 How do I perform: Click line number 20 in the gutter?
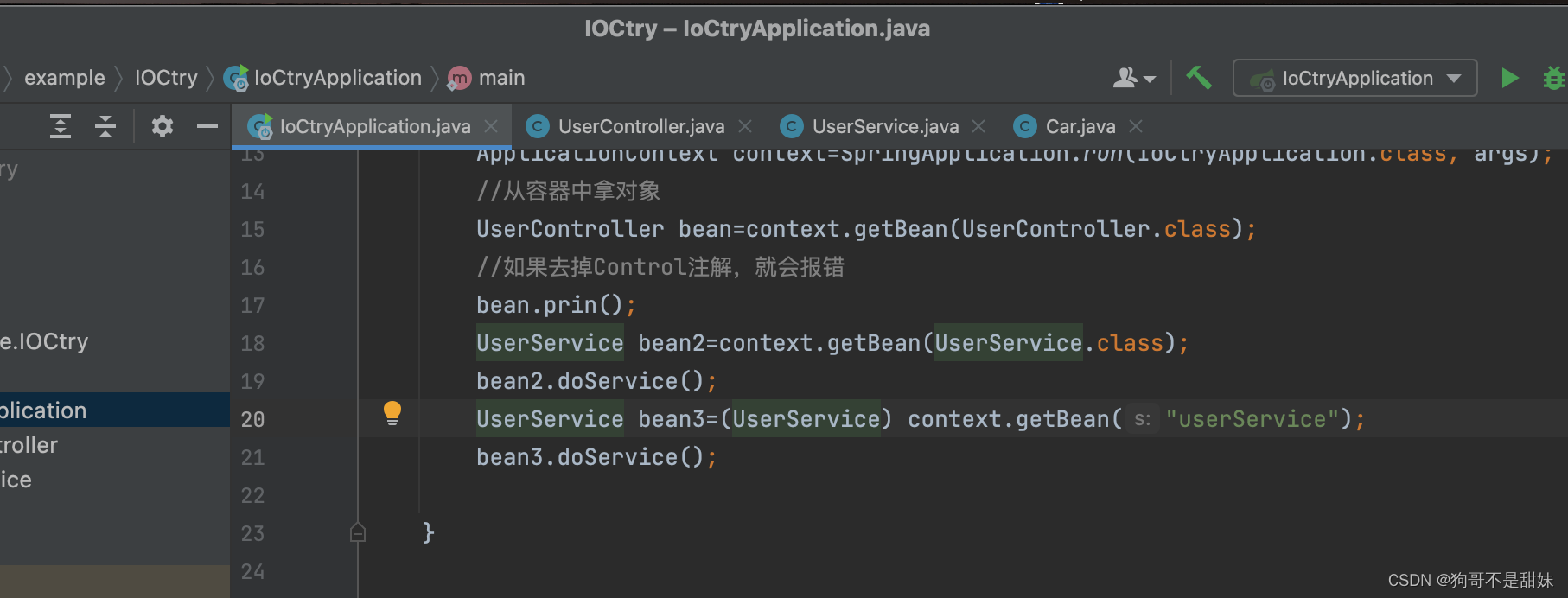252,419
